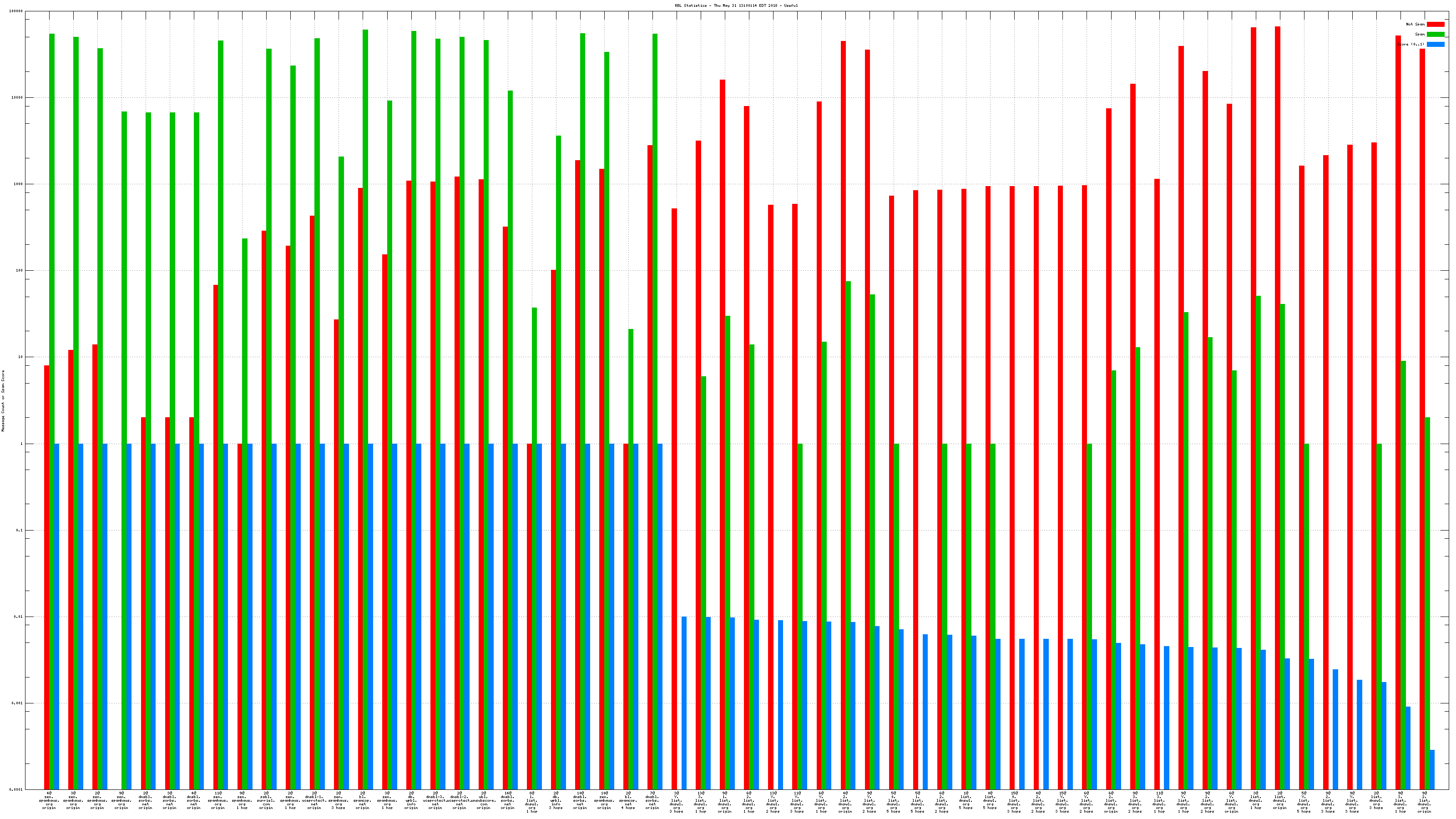This screenshot has width=1456, height=819.
Task: Click the dnsbl-3.uceprotect.net origin axis label
Action: [435, 801]
